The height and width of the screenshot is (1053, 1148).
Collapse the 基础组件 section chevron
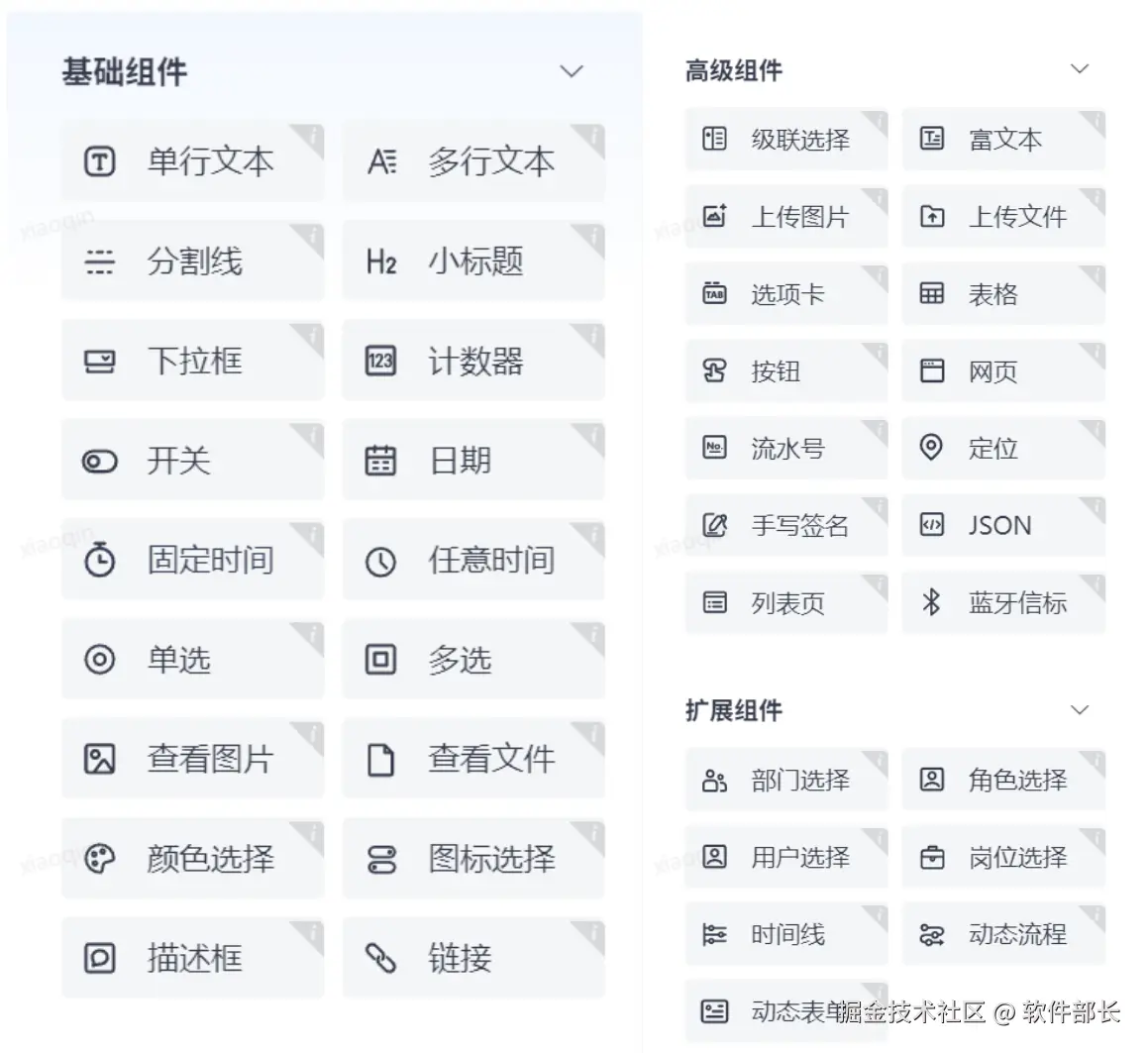[572, 71]
